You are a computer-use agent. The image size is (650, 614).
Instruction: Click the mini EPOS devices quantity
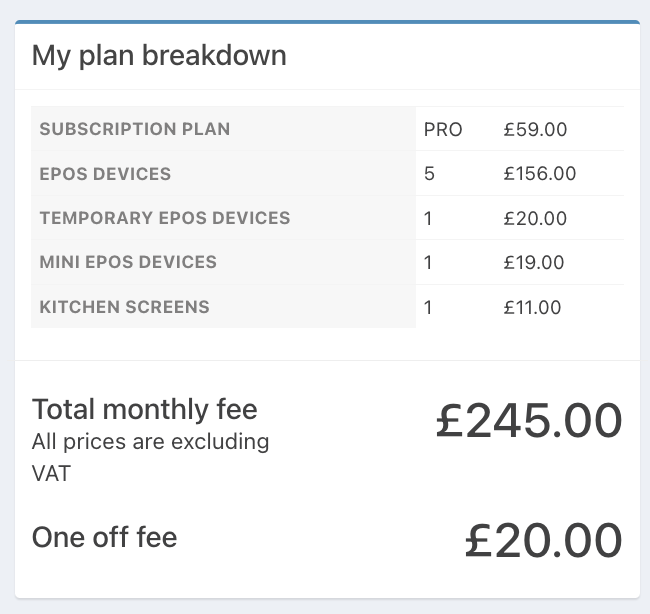(428, 263)
